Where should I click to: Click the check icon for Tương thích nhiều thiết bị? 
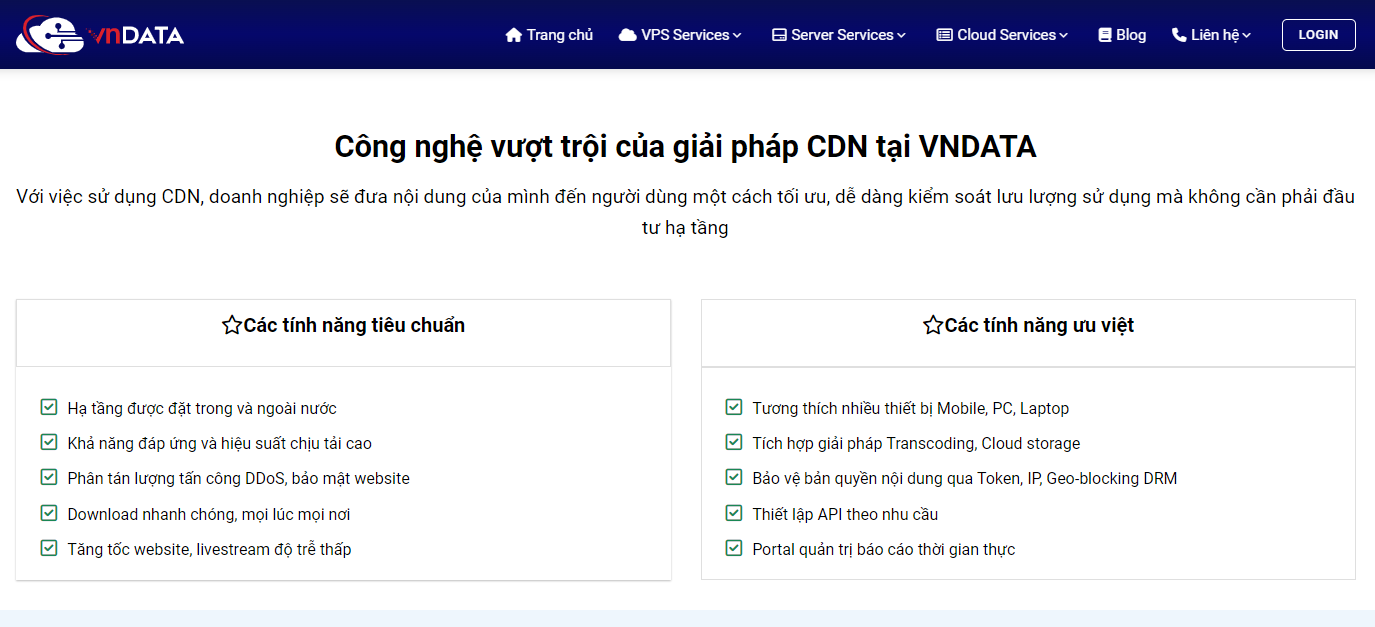(x=733, y=407)
